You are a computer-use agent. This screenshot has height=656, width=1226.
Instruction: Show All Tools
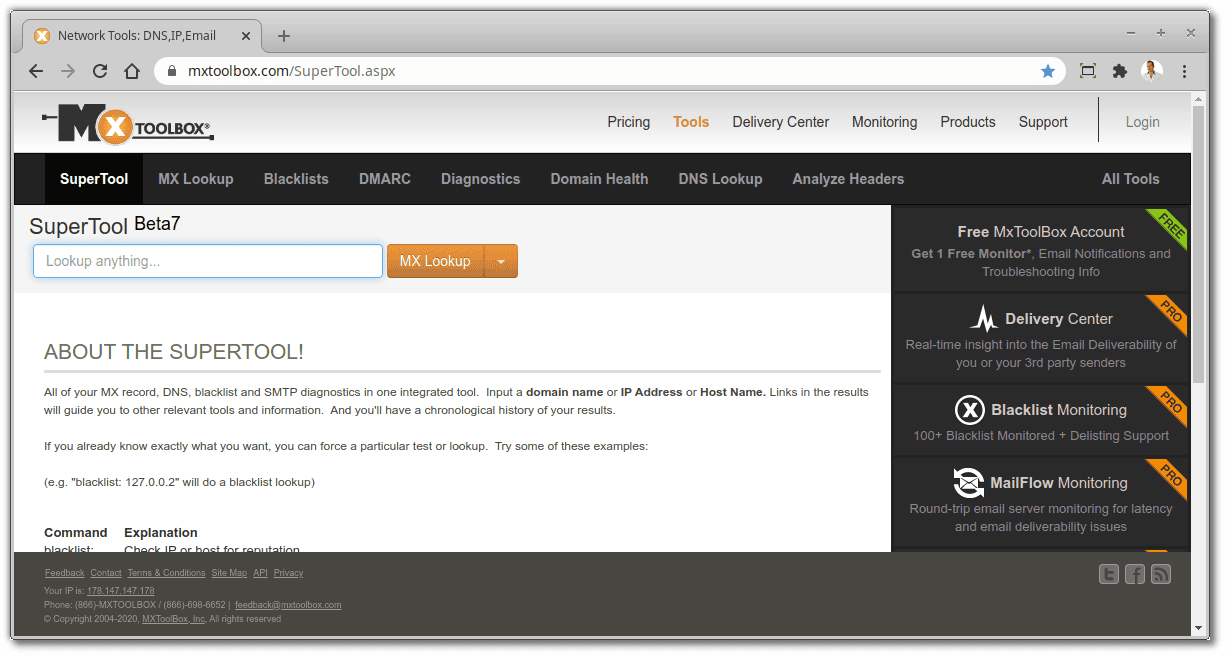point(1131,179)
